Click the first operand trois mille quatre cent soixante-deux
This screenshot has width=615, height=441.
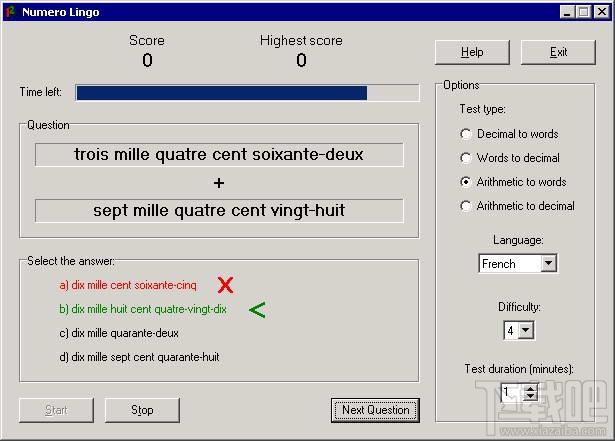[219, 155]
